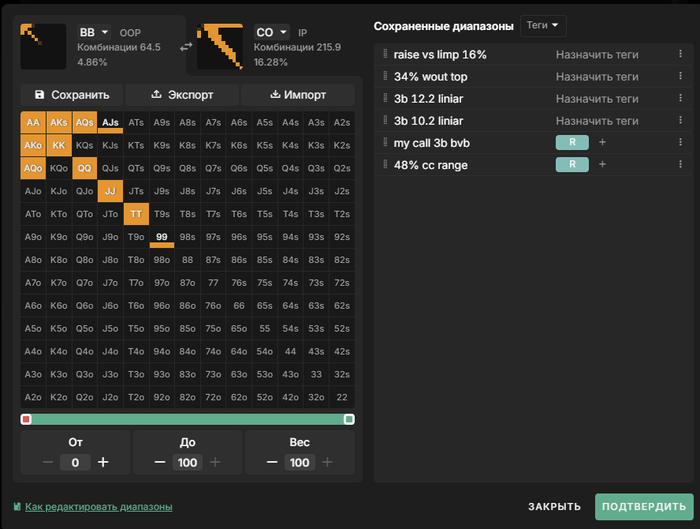Grab drag handle of raise vs limp 16%
Viewport: 700px width, 529px height.
[385, 54]
